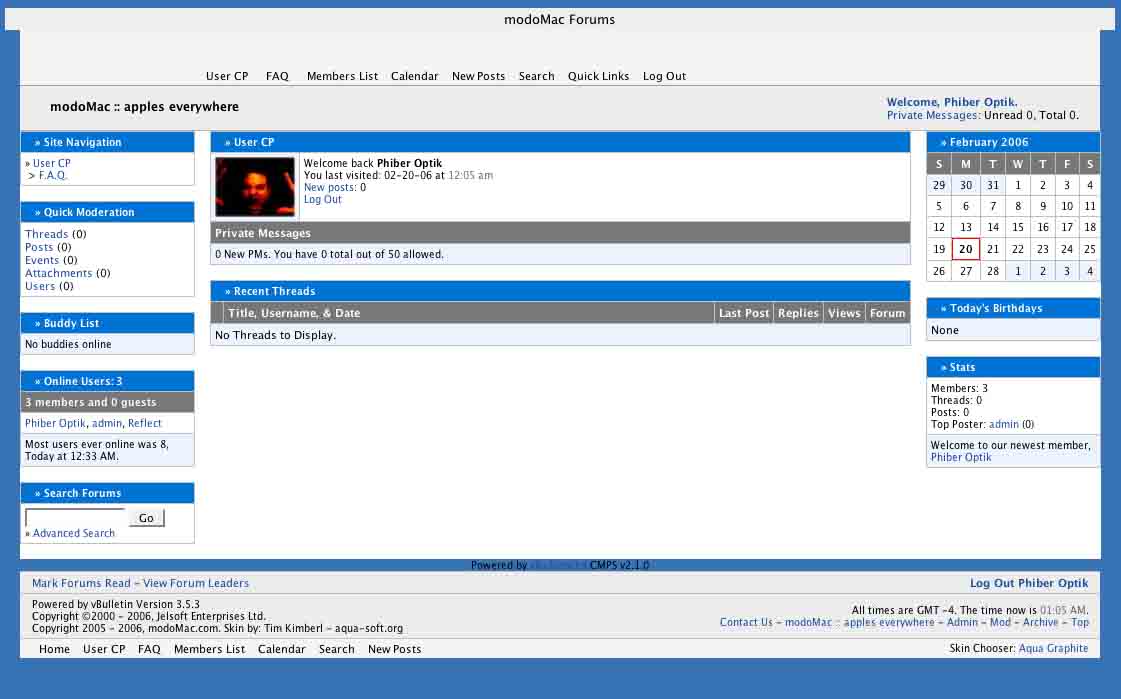Focus the Search Forums text field
Screen dimensions: 1121x699
(x=75, y=517)
